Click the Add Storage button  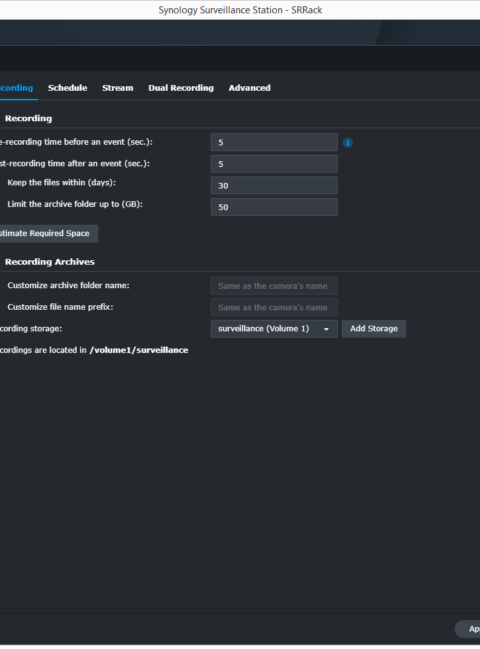pos(374,329)
